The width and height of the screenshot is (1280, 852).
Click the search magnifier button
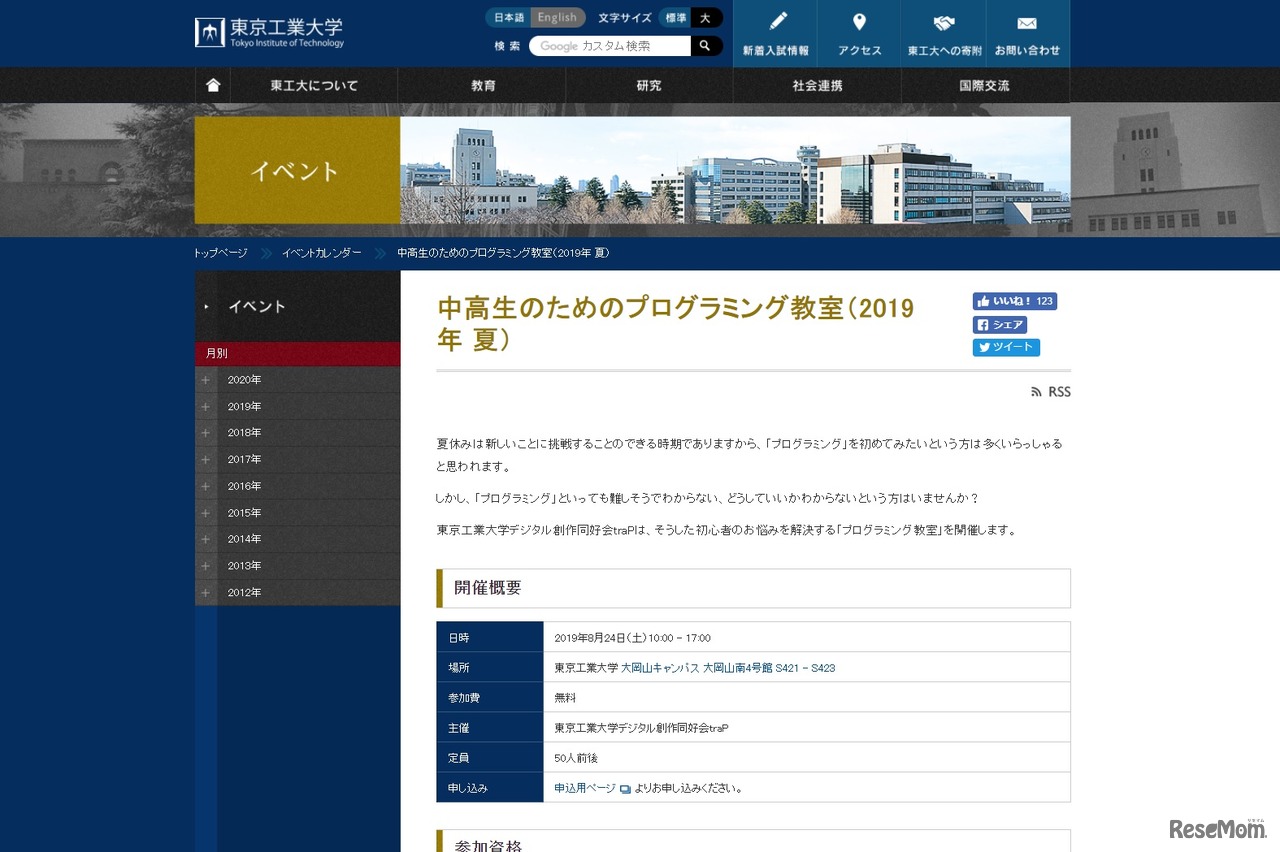(706, 46)
